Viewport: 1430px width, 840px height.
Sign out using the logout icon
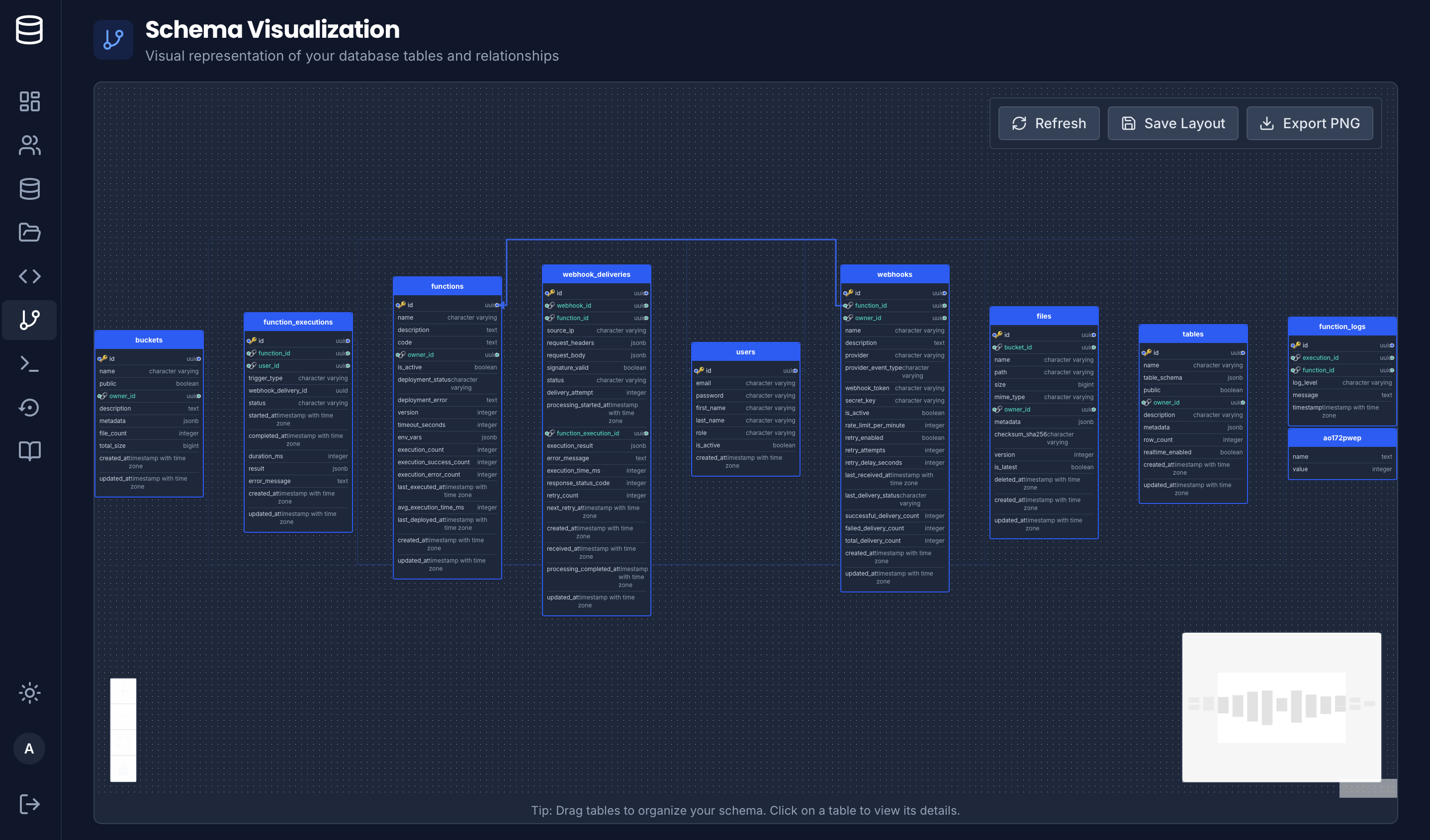(x=29, y=804)
